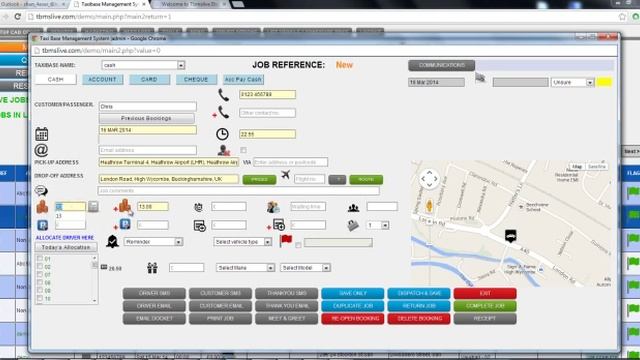This screenshot has height=360, width=640.
Task: Click the reminder bell with checkmark icon
Action: [x=112, y=241]
